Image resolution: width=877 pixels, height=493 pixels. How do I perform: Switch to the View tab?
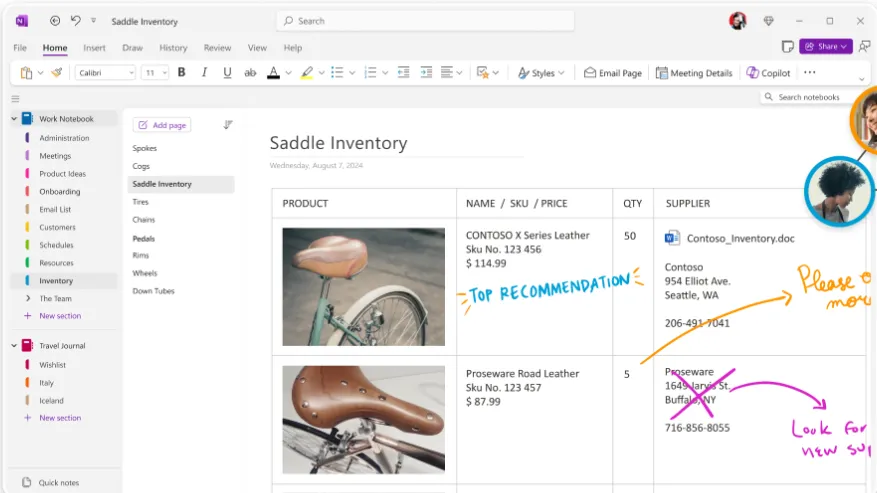click(x=257, y=48)
